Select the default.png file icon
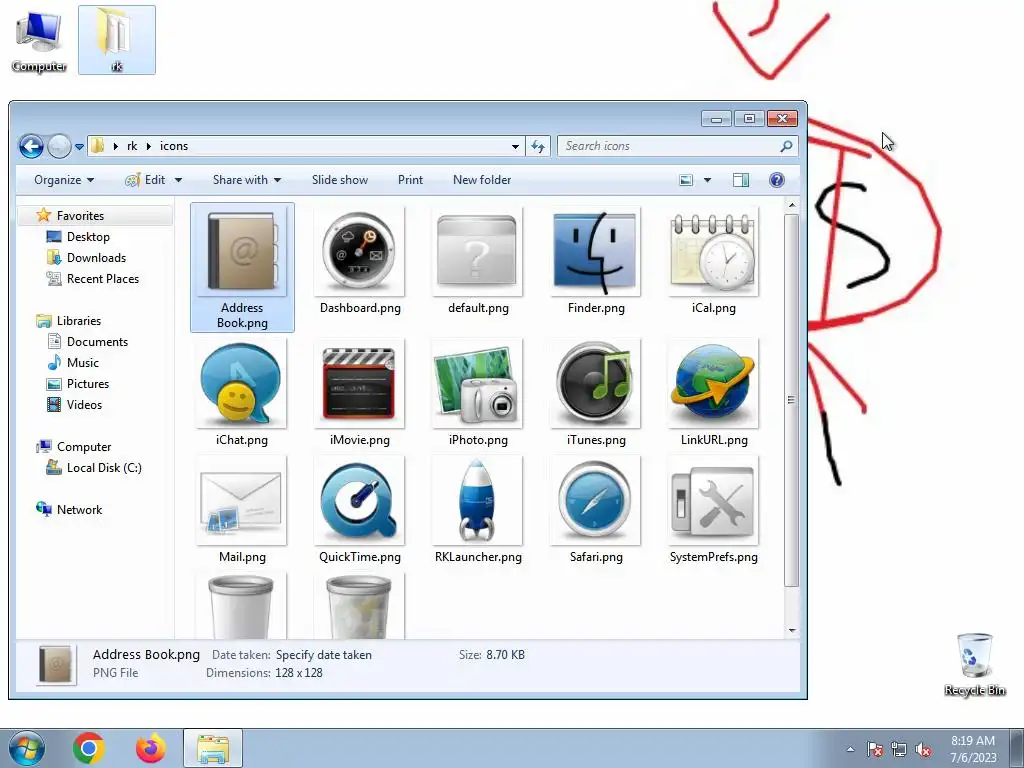 click(x=477, y=251)
